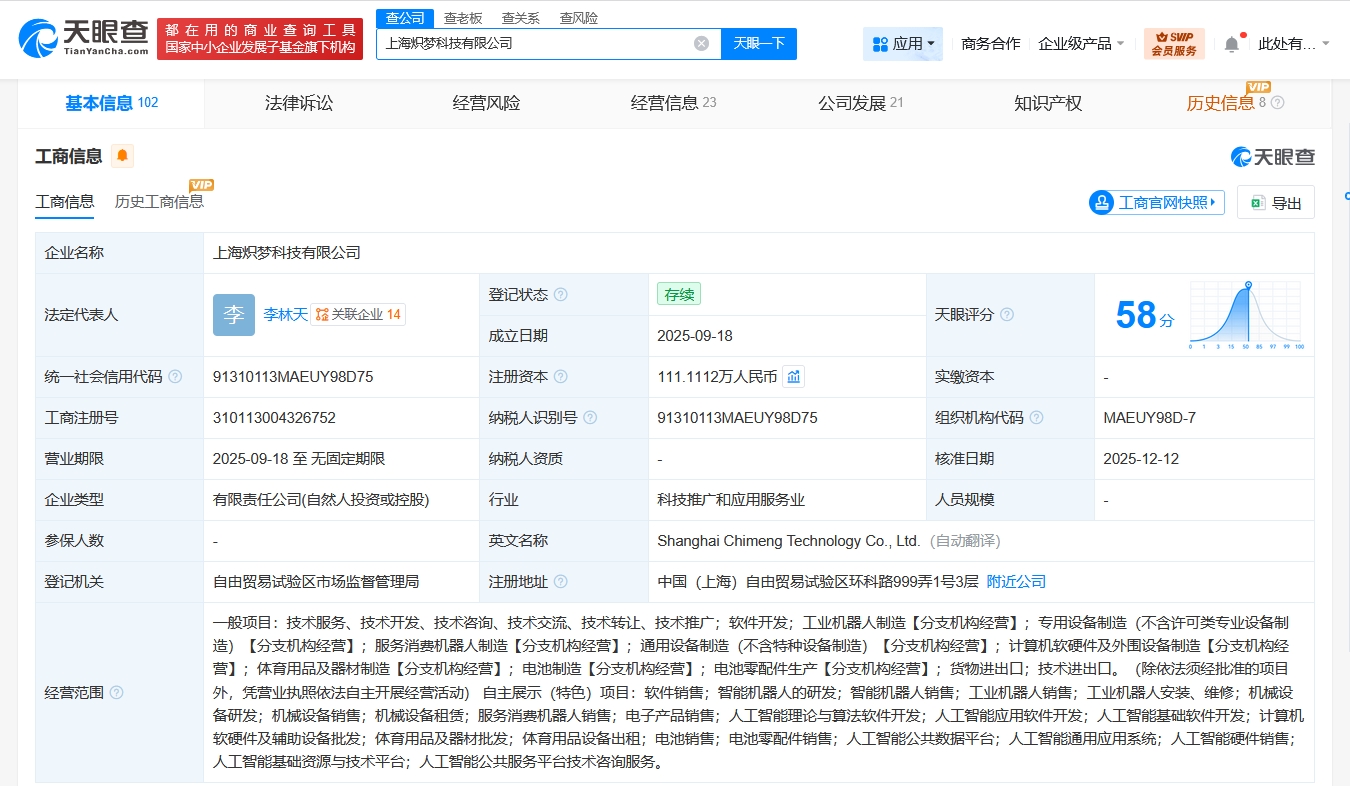Switch to the 历史工商信息 sub-tab
1350x786 pixels.
[x=159, y=202]
